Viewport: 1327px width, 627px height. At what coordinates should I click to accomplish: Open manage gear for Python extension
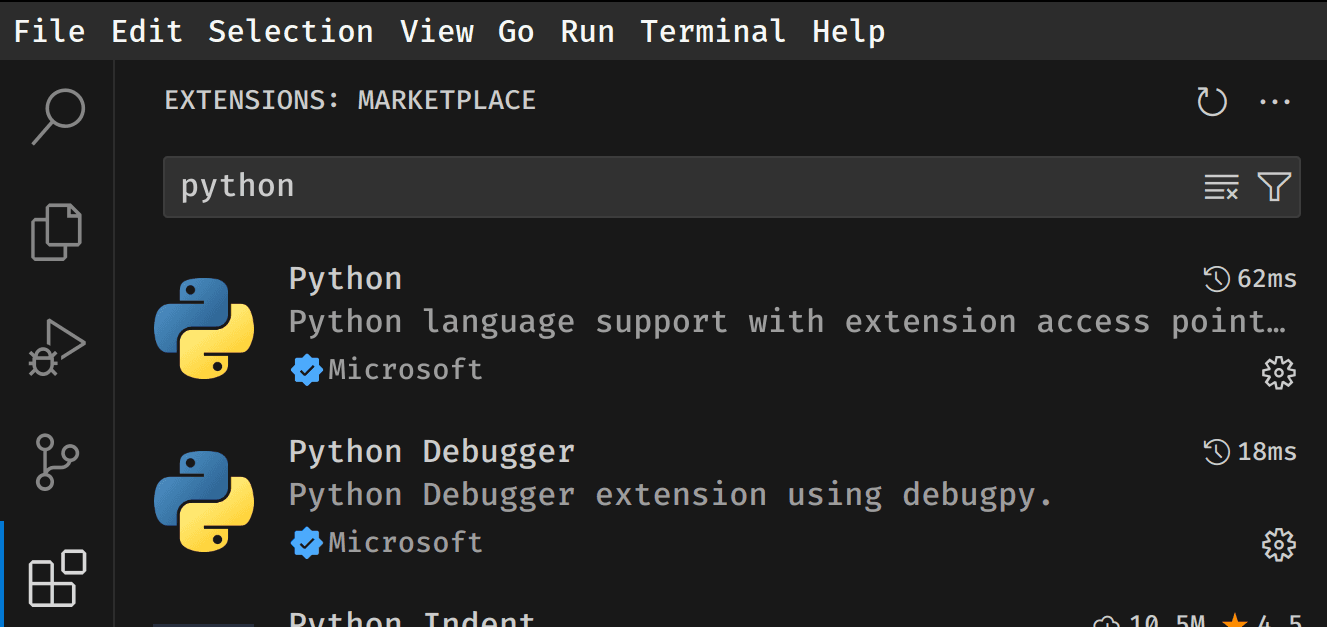point(1279,373)
